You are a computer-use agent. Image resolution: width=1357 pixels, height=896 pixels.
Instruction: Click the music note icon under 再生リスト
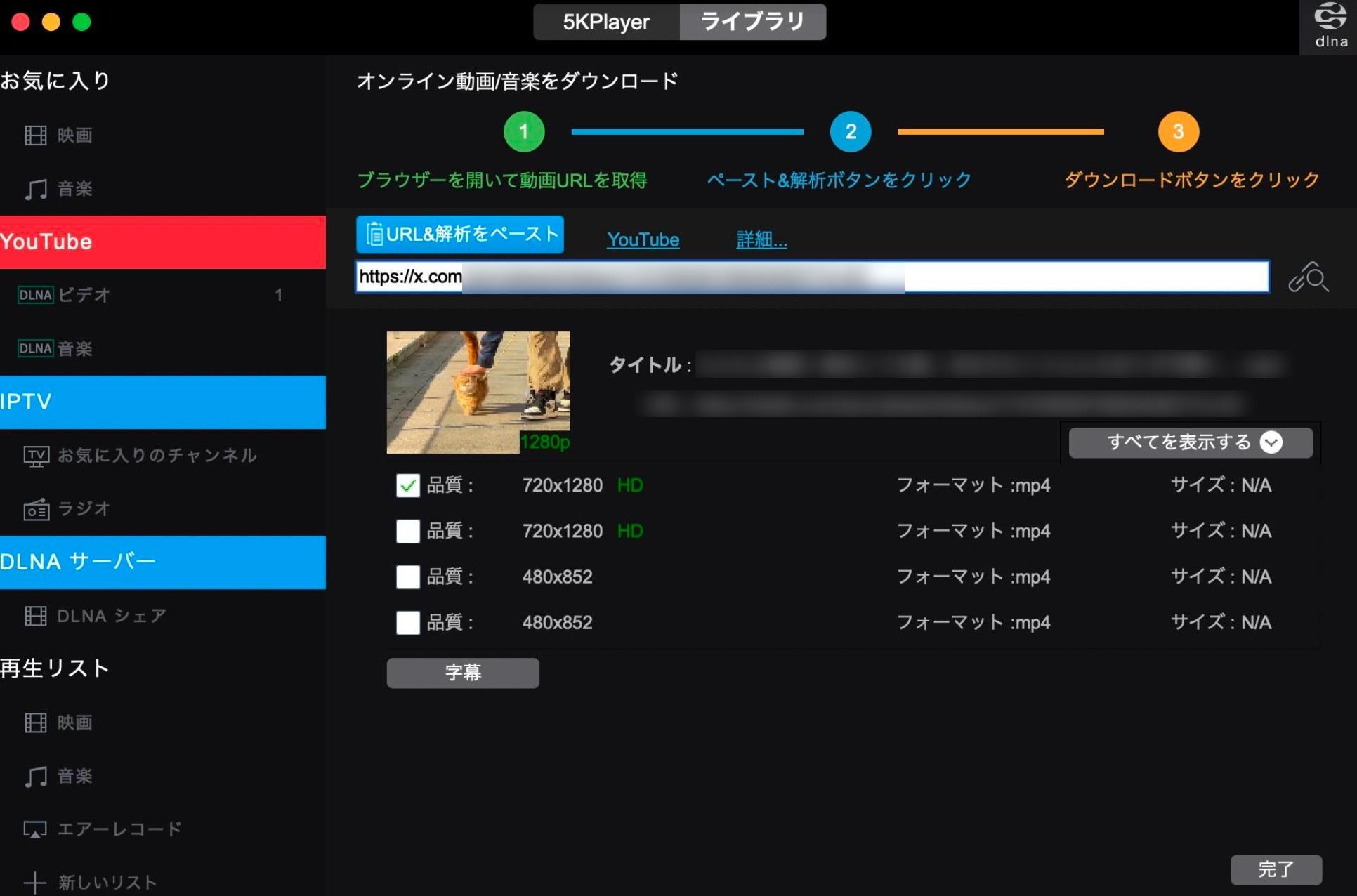[36, 776]
